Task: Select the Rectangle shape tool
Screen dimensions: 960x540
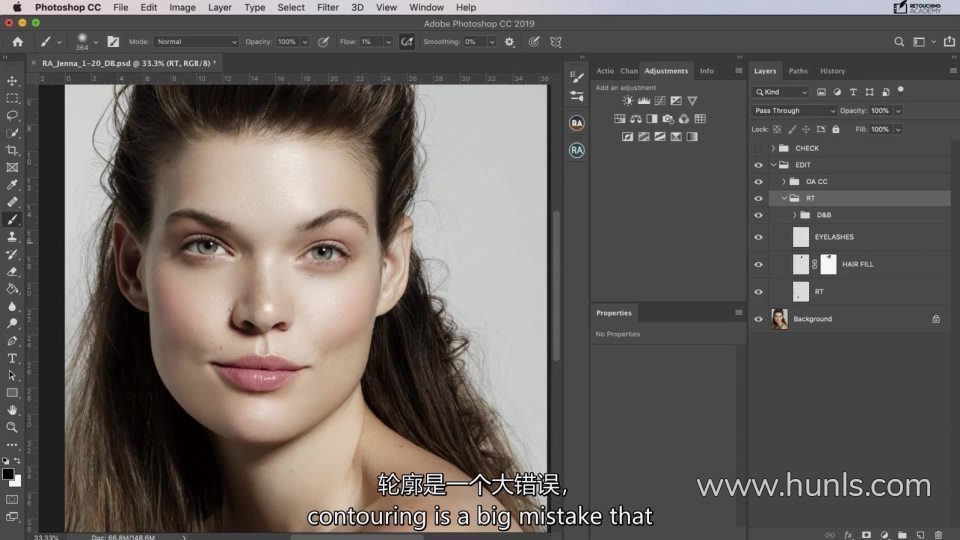Action: pyautogui.click(x=12, y=392)
